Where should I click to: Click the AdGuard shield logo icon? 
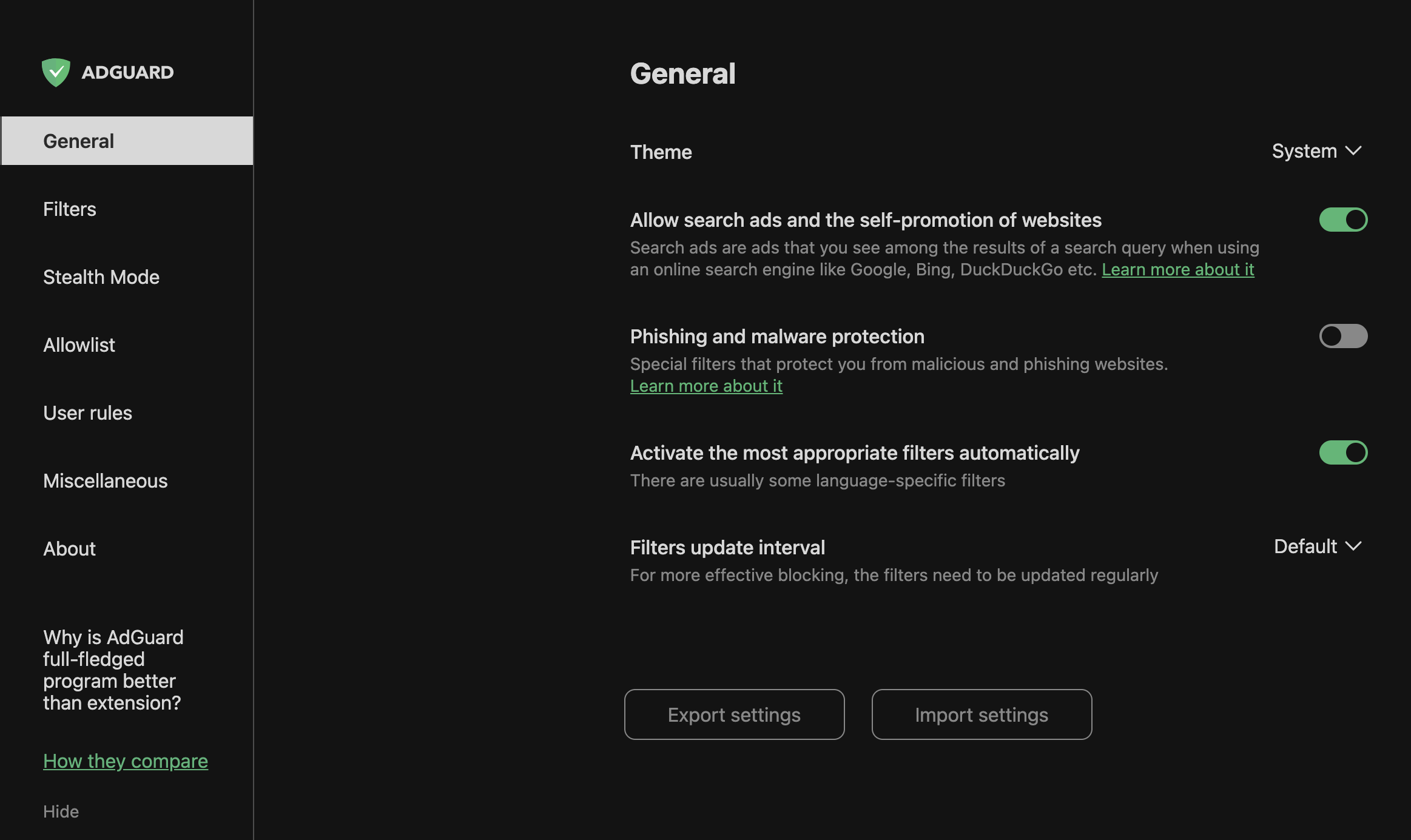pos(55,70)
